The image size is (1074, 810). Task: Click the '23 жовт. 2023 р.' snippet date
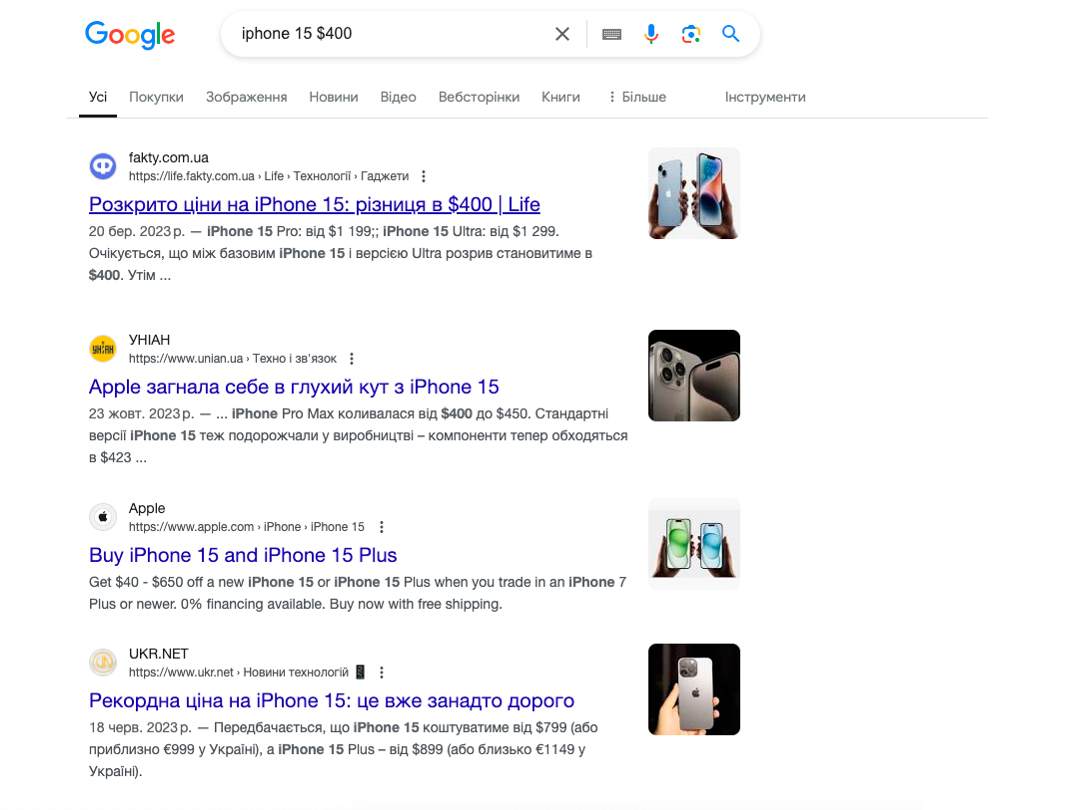pyautogui.click(x=142, y=414)
